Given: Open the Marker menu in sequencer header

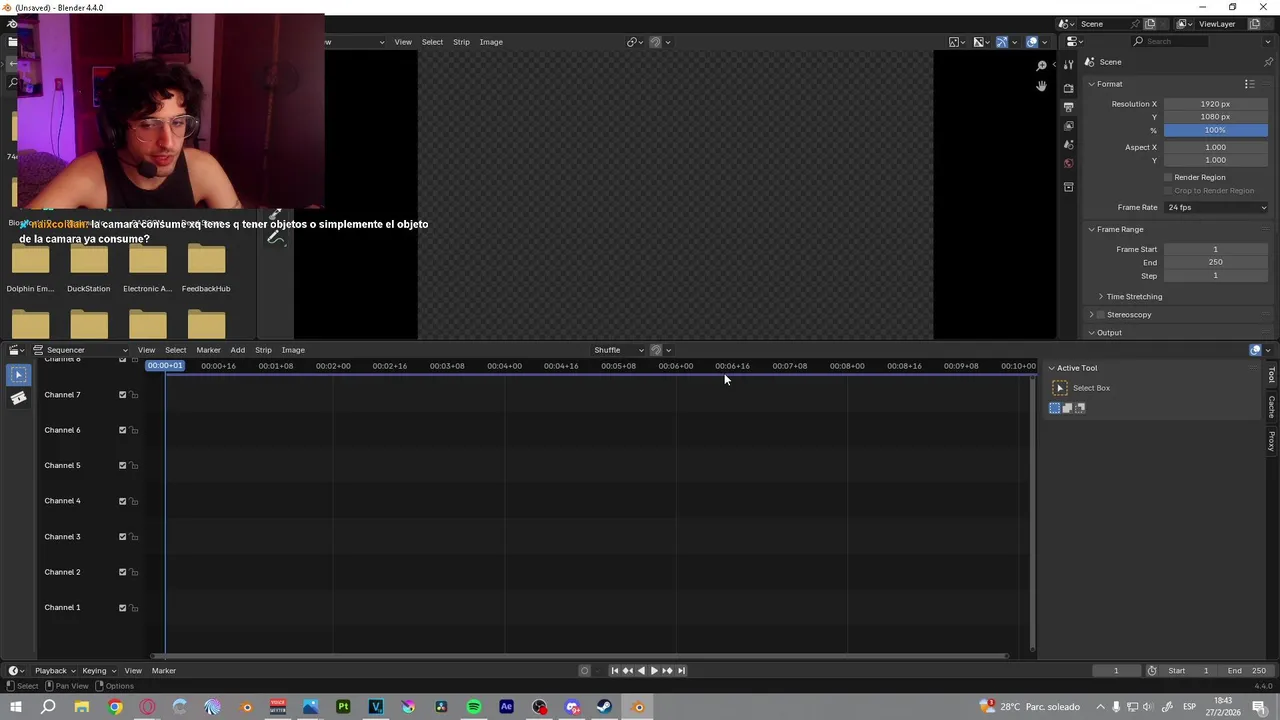Looking at the screenshot, I should (x=208, y=350).
